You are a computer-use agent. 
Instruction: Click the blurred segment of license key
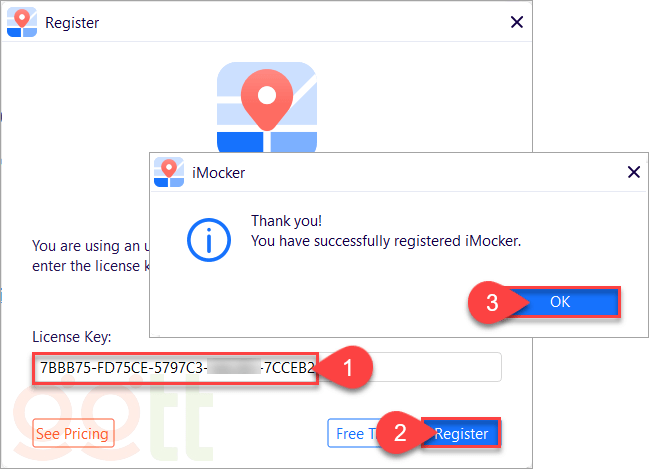tap(236, 368)
